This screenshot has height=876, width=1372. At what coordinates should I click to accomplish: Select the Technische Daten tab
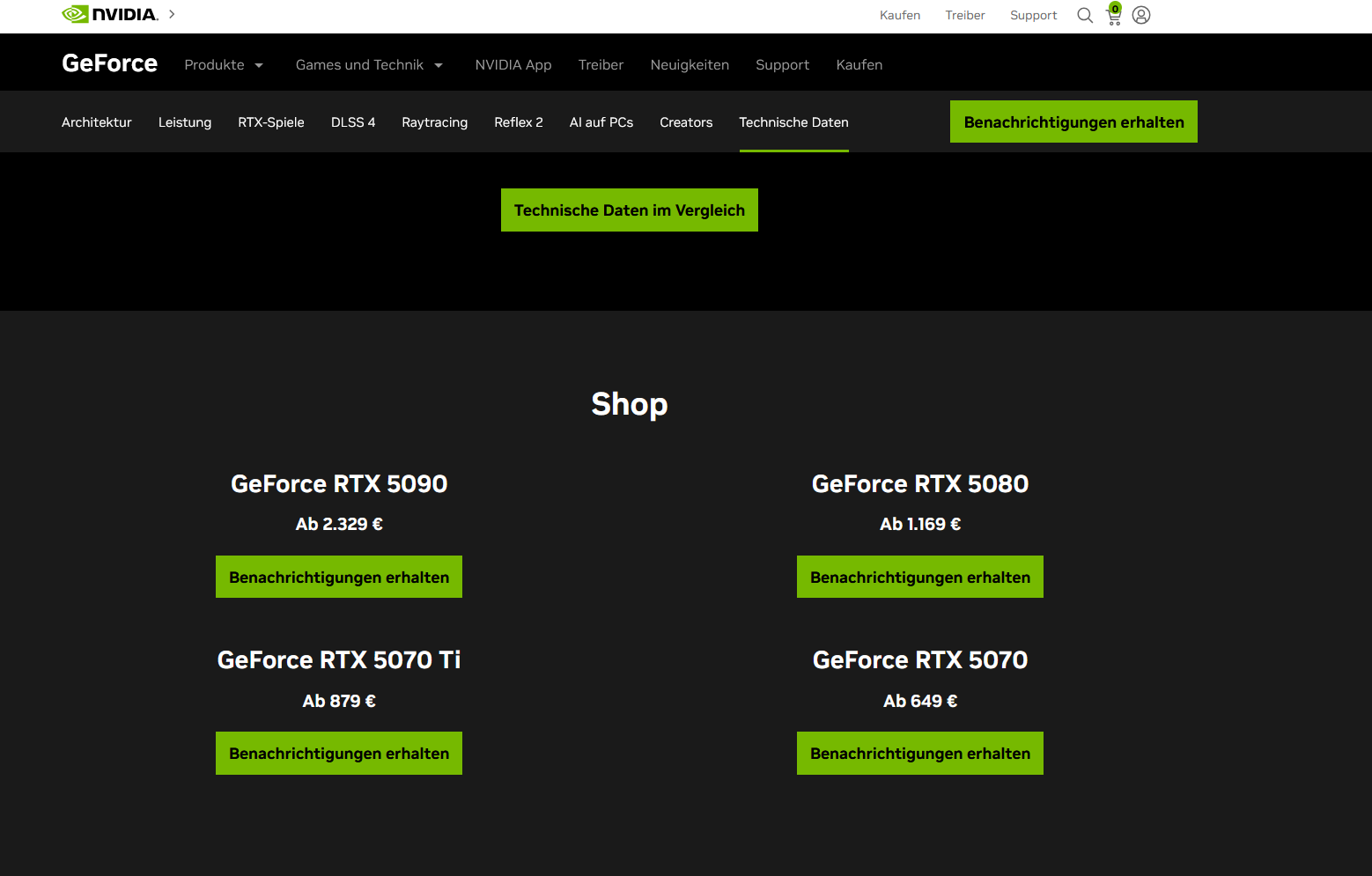794,122
